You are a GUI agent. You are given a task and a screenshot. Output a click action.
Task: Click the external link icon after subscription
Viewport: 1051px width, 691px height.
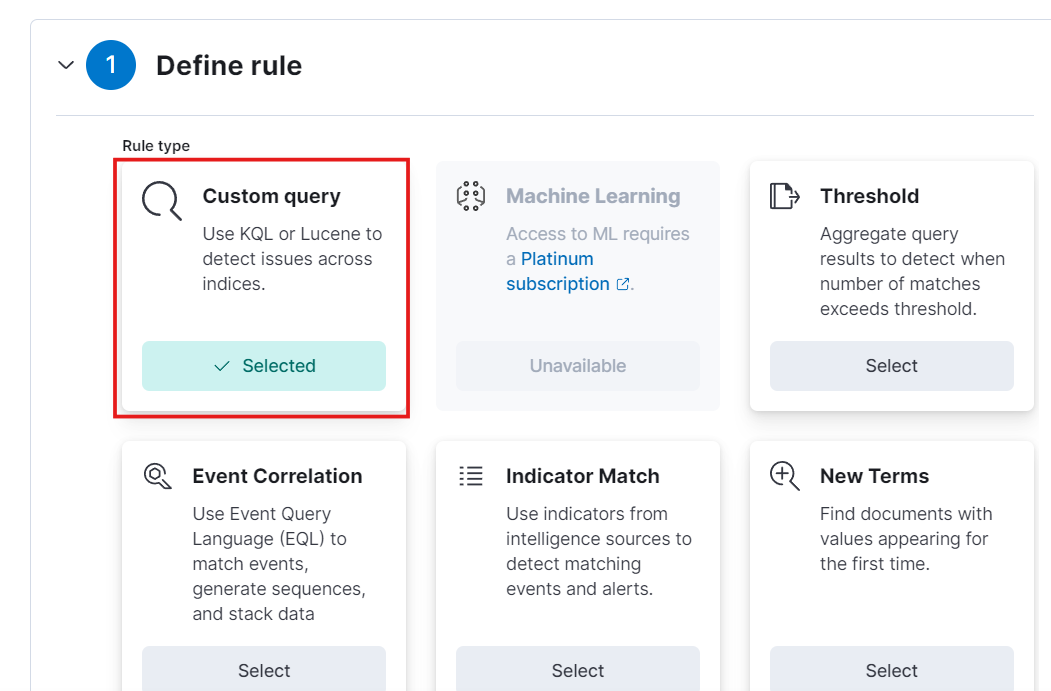point(623,284)
